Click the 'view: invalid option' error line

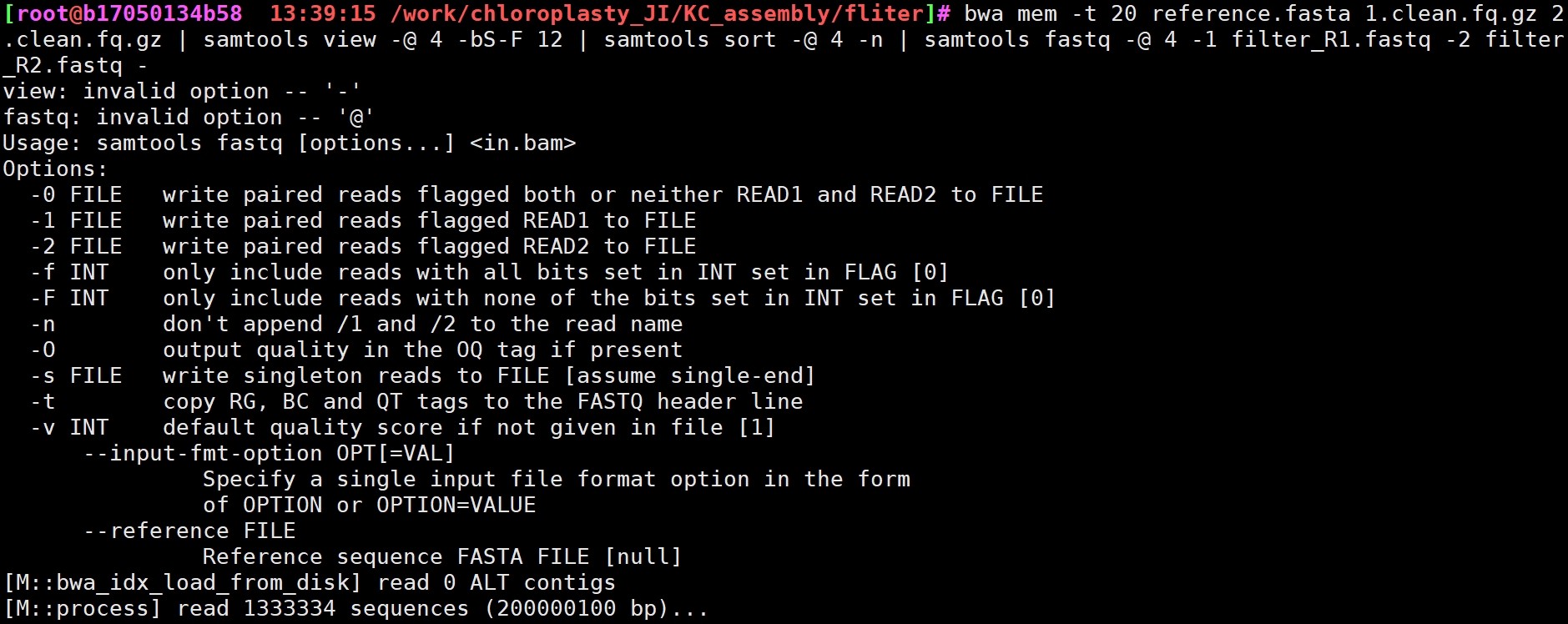pos(181,91)
